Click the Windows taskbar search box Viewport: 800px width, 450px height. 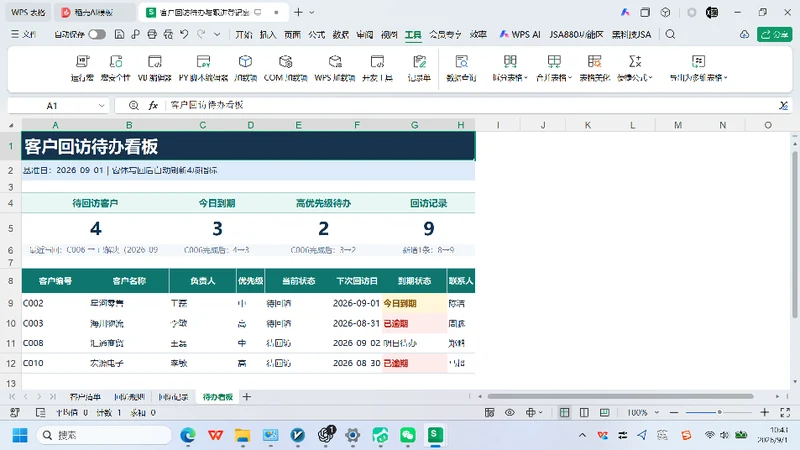coord(104,435)
